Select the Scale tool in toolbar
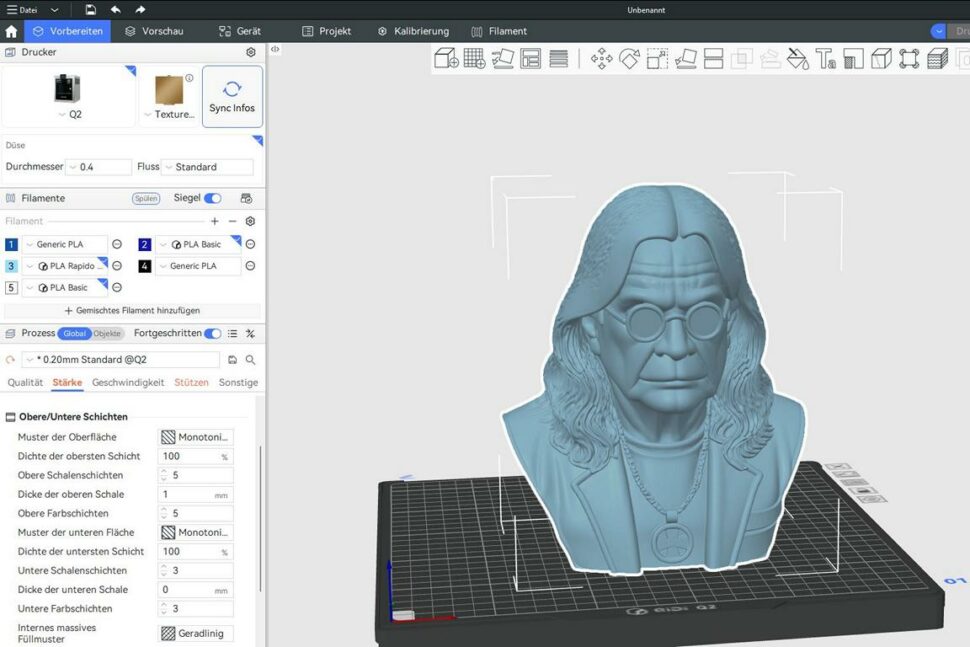The image size is (970, 647). pos(657,59)
